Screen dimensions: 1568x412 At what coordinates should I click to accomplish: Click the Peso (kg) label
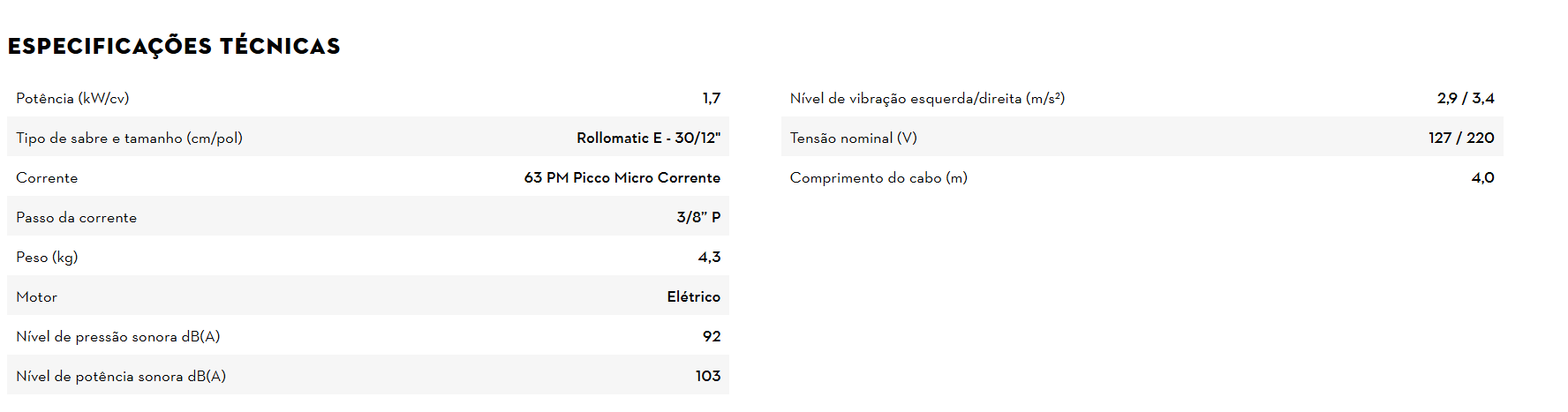pos(47,257)
